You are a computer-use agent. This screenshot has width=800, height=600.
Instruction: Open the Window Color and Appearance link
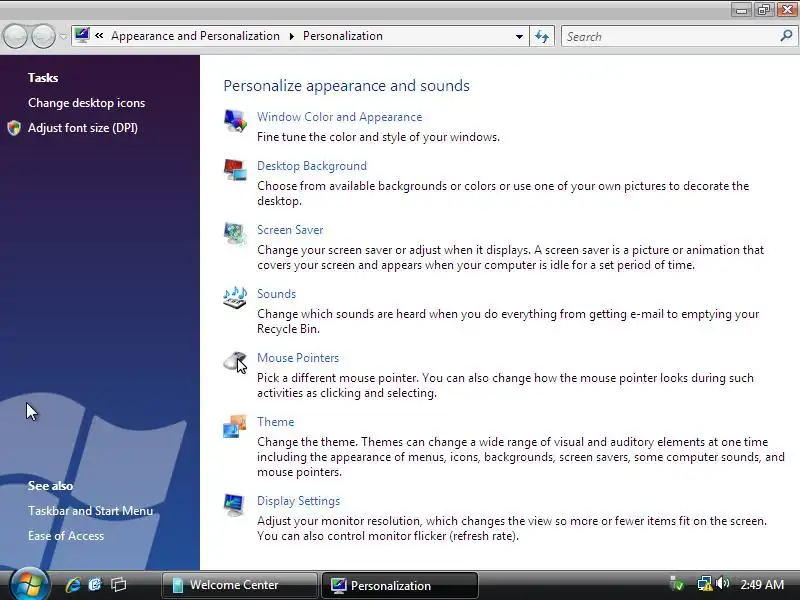339,117
